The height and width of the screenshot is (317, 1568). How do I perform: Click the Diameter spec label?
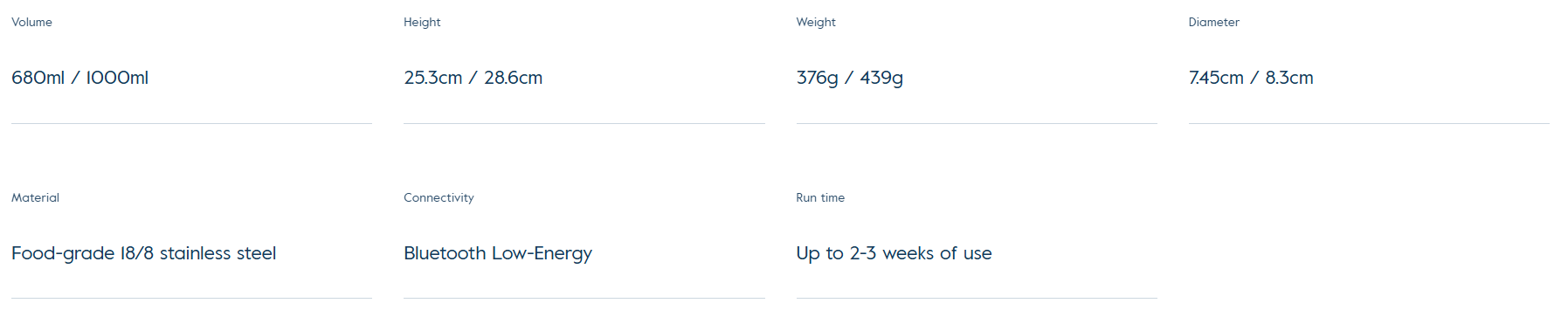click(x=1213, y=22)
